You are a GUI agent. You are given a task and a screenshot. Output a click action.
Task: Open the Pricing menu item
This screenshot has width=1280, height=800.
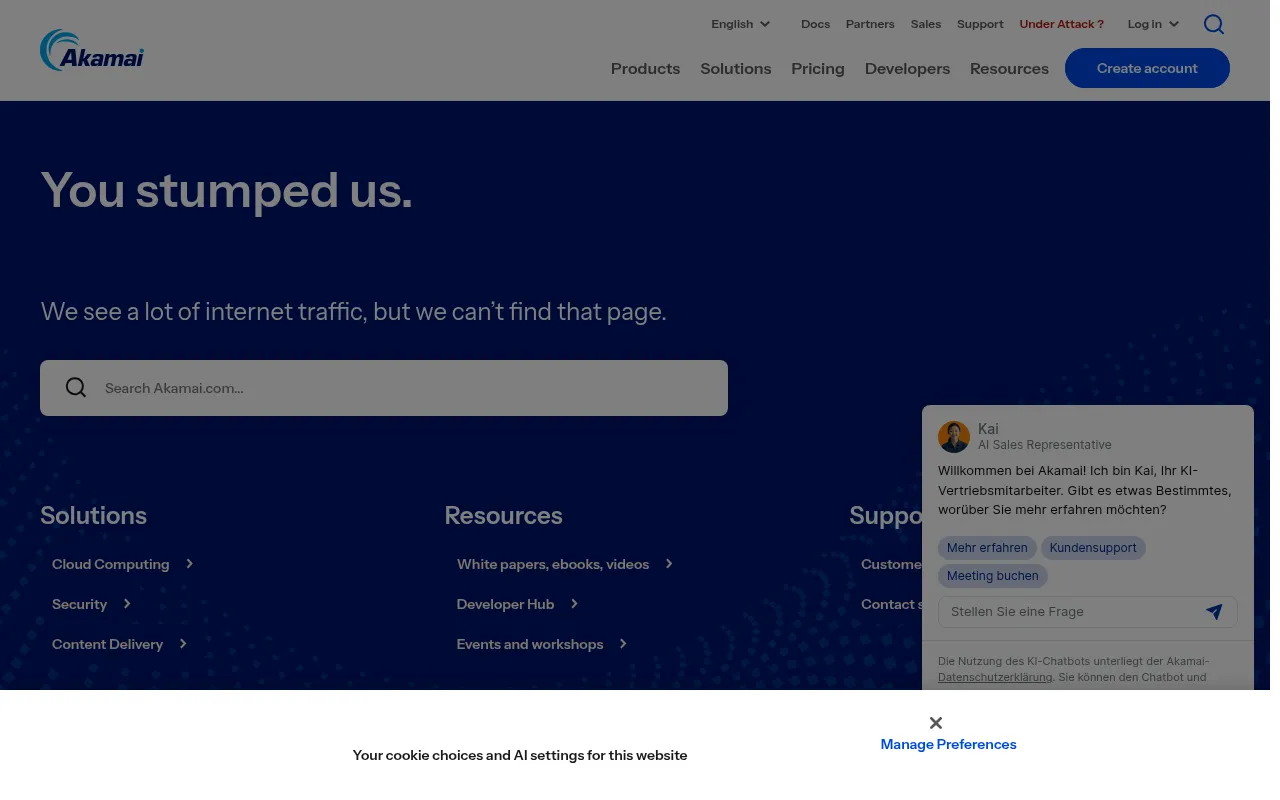818,68
